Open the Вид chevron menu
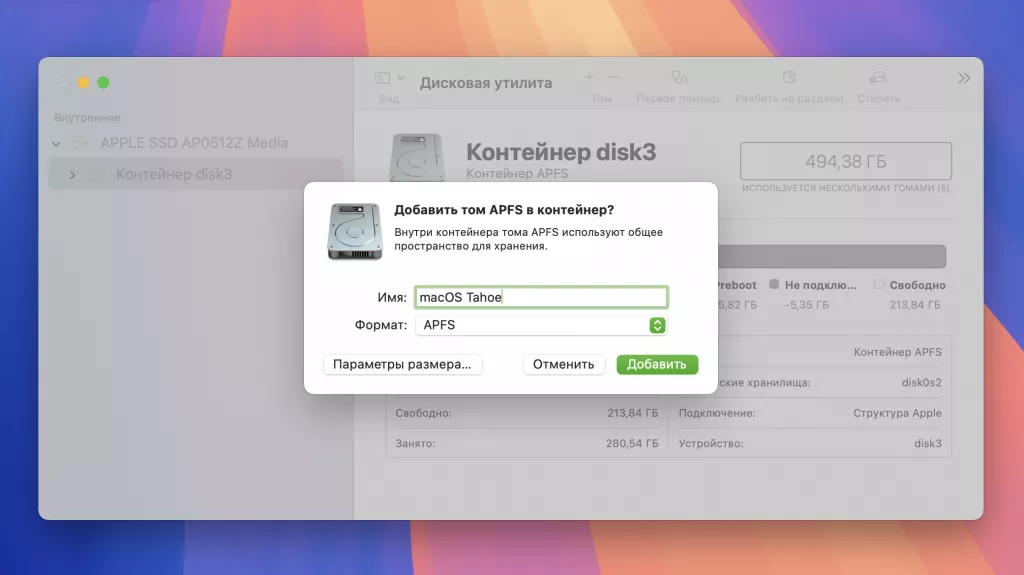 [400, 78]
